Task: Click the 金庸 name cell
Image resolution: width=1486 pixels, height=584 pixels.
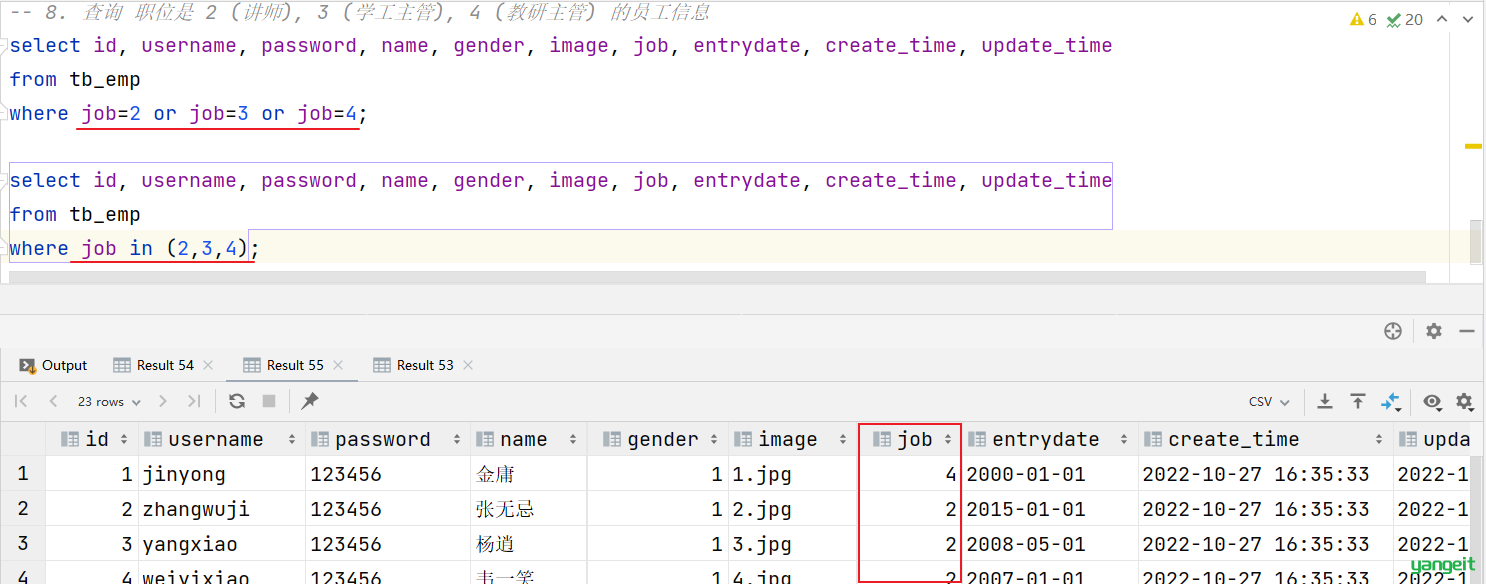Action: [x=528, y=474]
